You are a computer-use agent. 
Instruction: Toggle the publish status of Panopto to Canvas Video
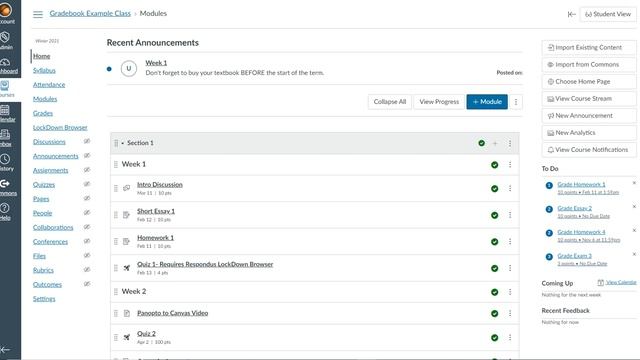click(x=495, y=313)
